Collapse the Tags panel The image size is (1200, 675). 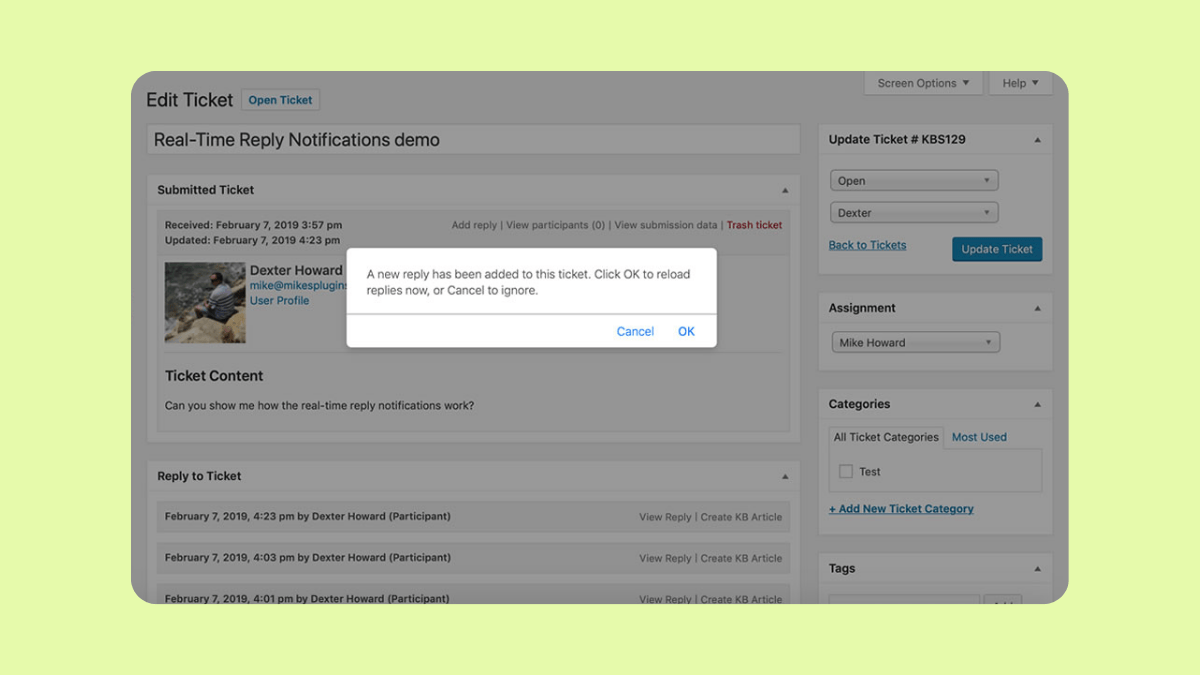1035,568
